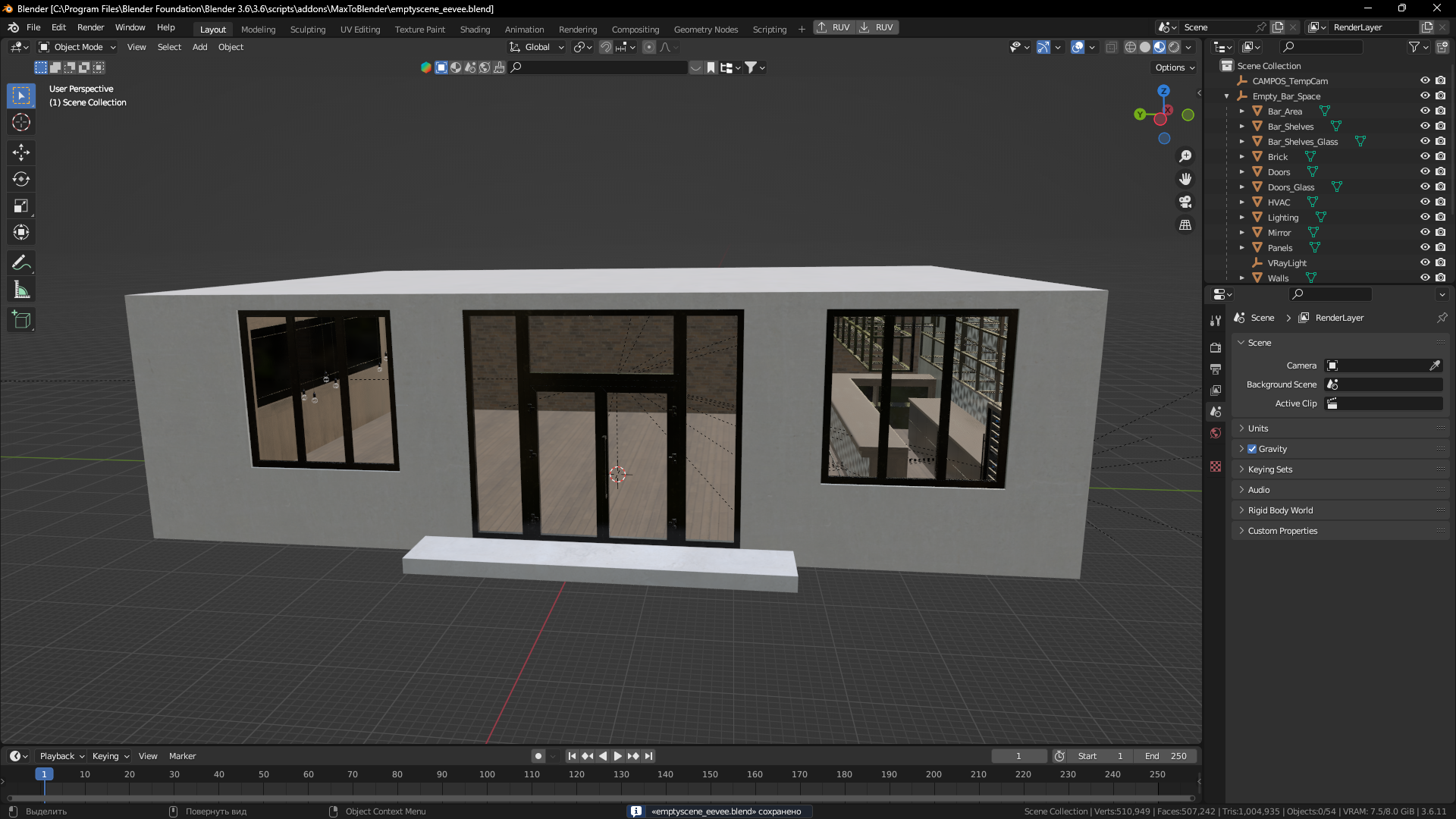Image resolution: width=1456 pixels, height=819 pixels.
Task: Hide the HVAC collection in viewport
Action: [x=1425, y=202]
